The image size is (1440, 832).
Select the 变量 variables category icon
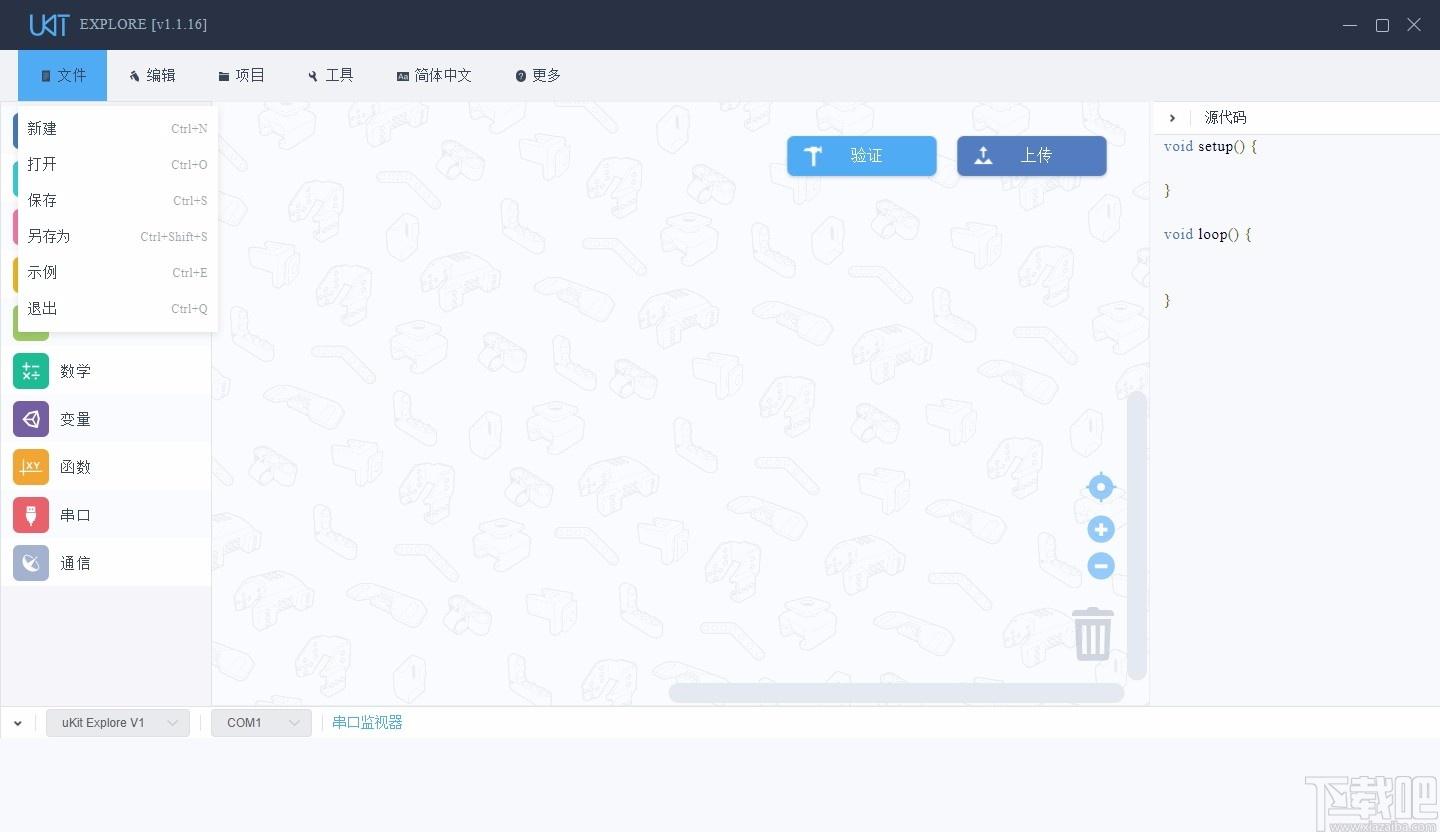(x=31, y=419)
